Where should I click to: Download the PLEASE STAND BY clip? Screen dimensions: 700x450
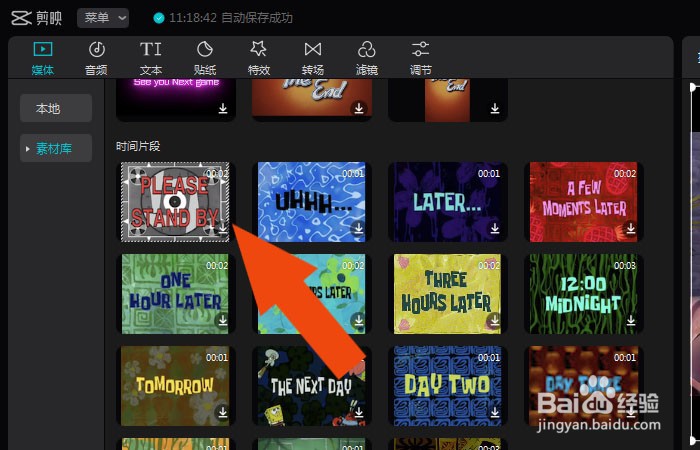222,229
